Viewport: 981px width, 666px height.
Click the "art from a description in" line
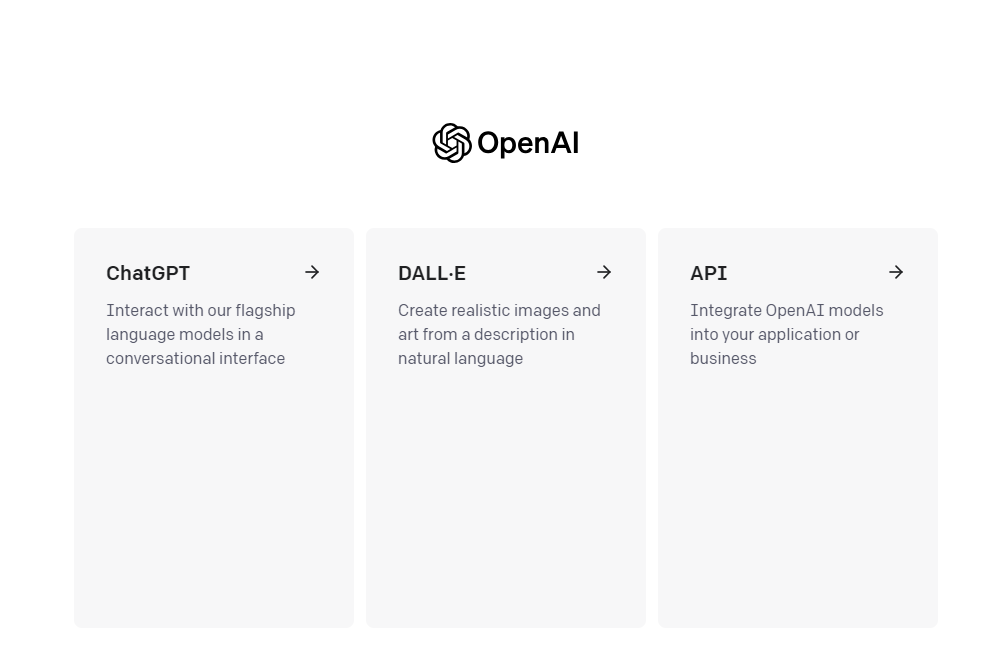coord(486,334)
